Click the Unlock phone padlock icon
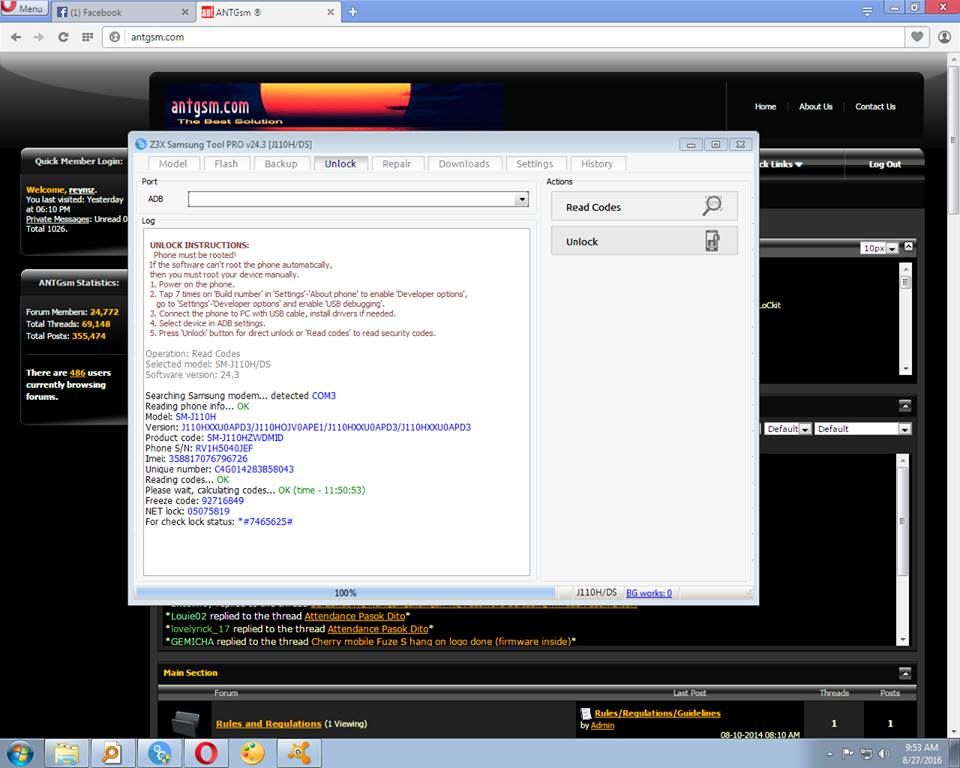Viewport: 960px width, 768px height. point(711,241)
